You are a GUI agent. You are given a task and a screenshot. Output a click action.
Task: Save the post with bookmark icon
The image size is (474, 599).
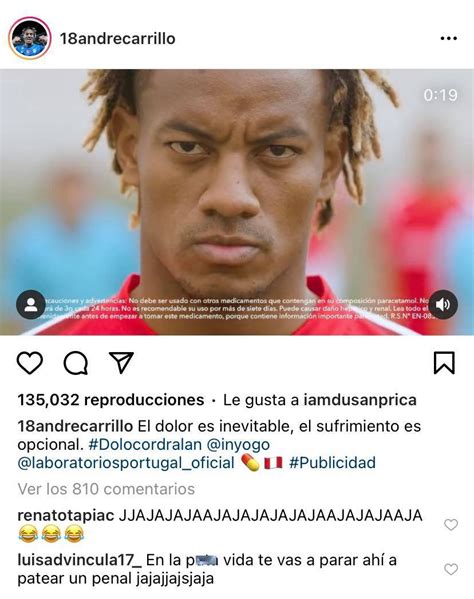pyautogui.click(x=444, y=363)
